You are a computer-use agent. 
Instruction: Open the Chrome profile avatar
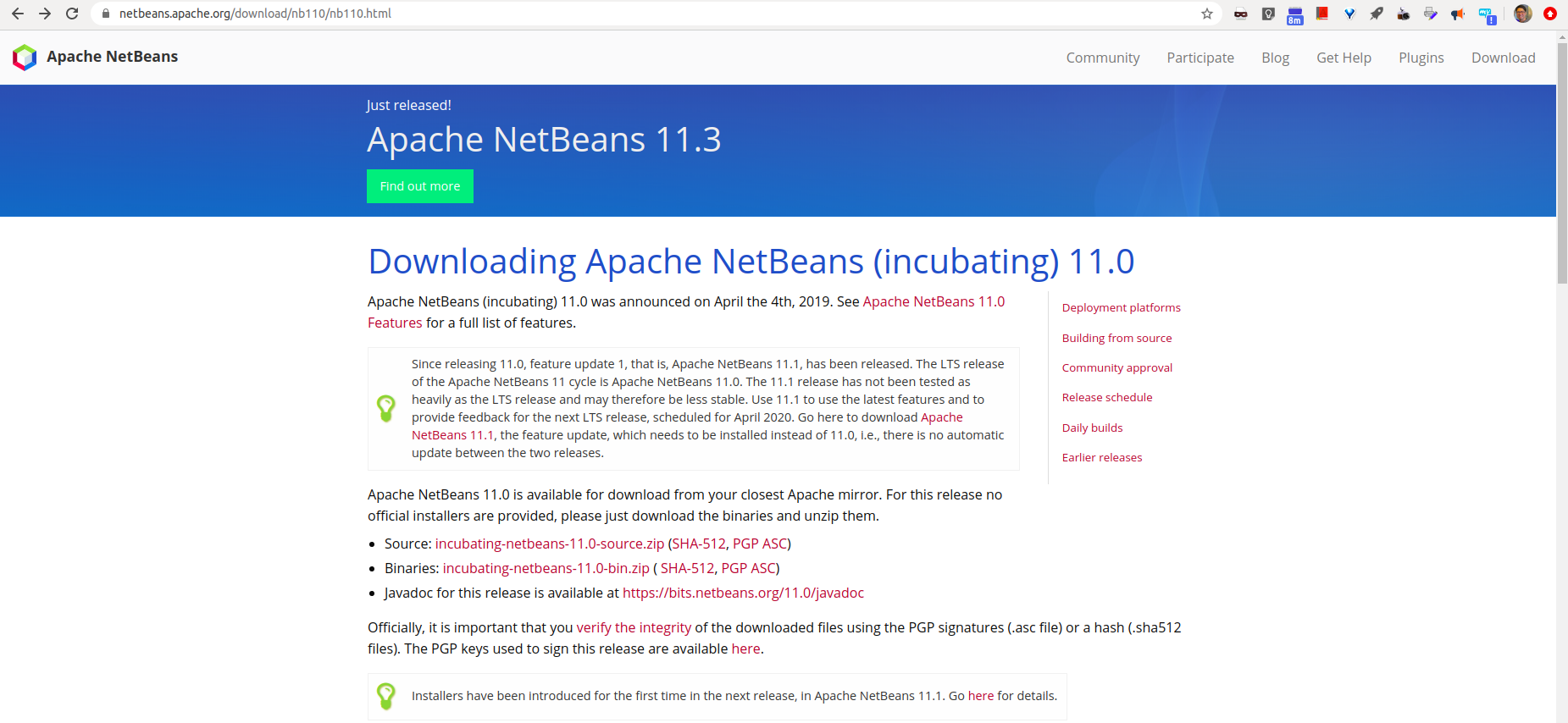(1523, 14)
